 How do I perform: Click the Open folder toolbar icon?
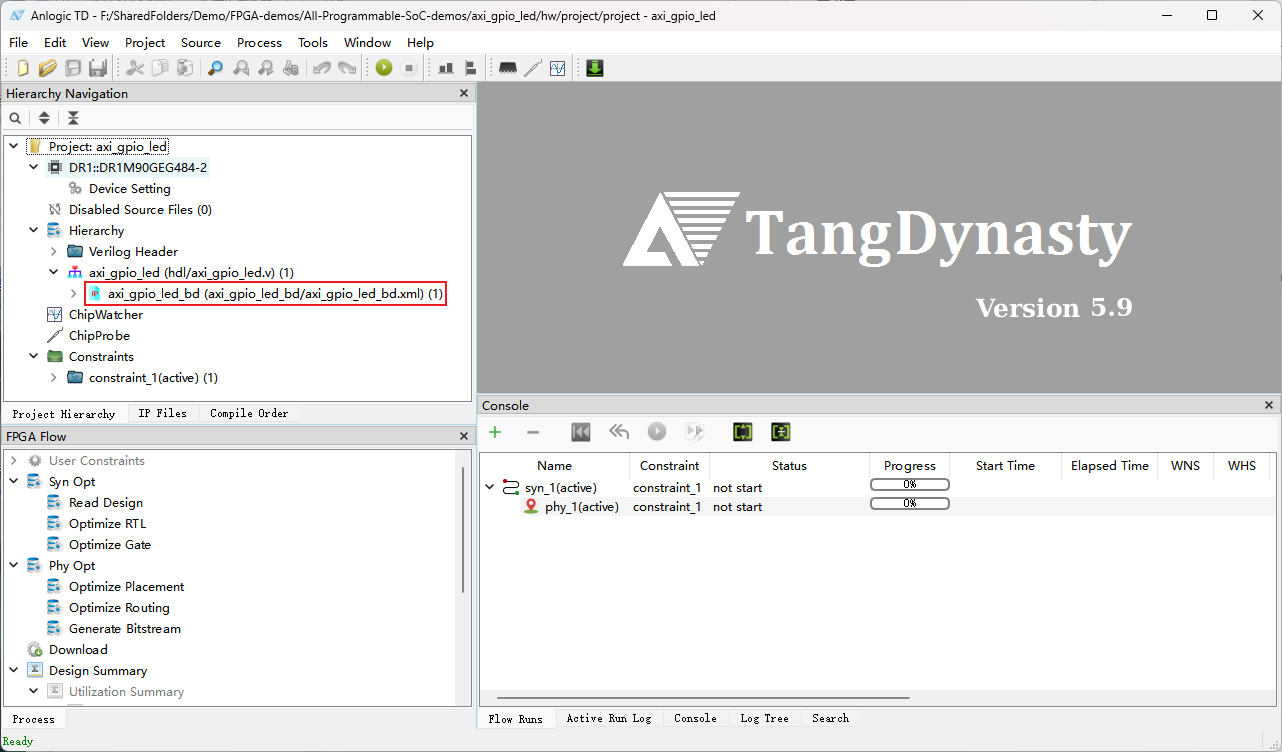[x=47, y=68]
